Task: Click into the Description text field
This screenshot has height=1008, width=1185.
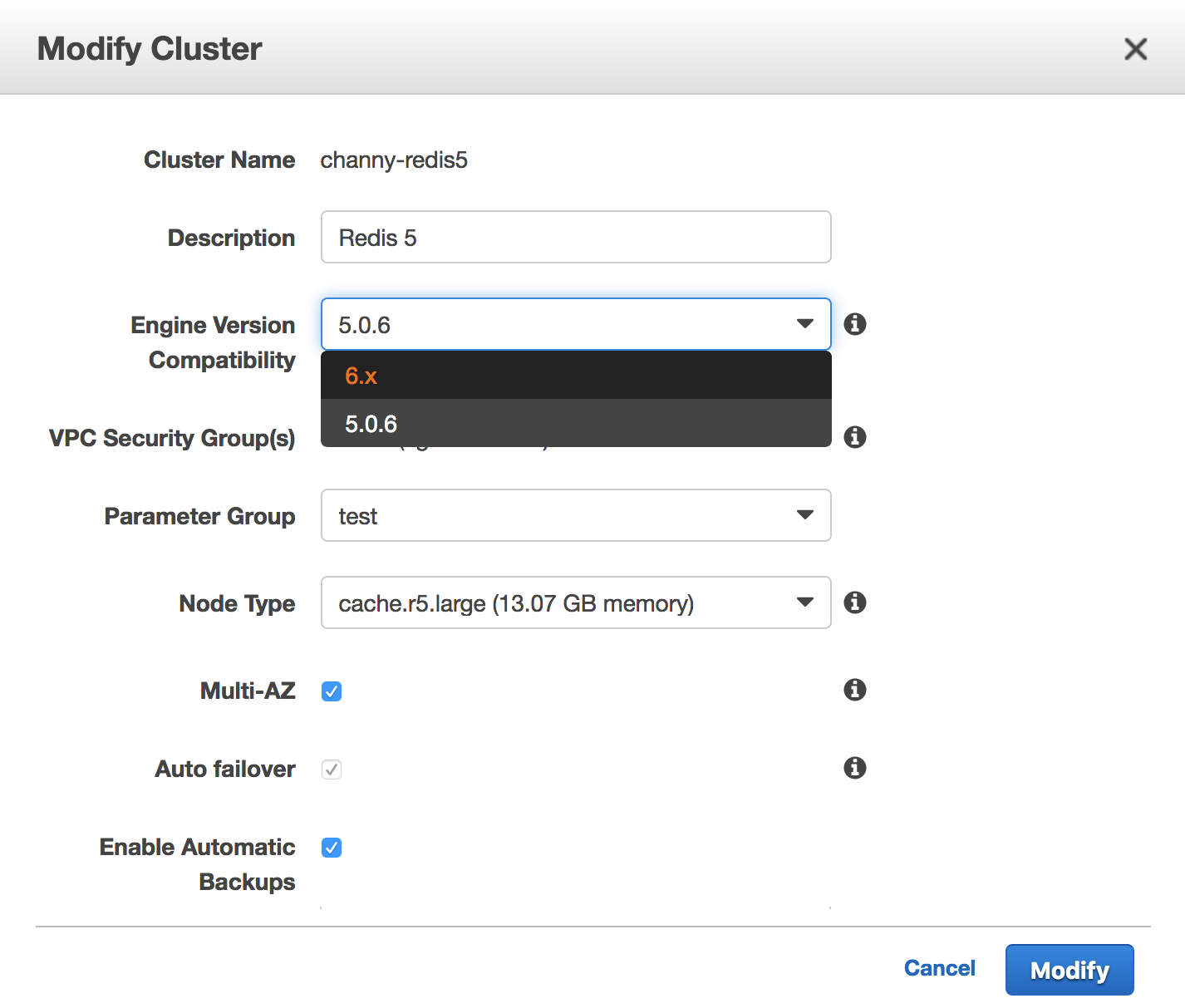Action: tap(575, 238)
